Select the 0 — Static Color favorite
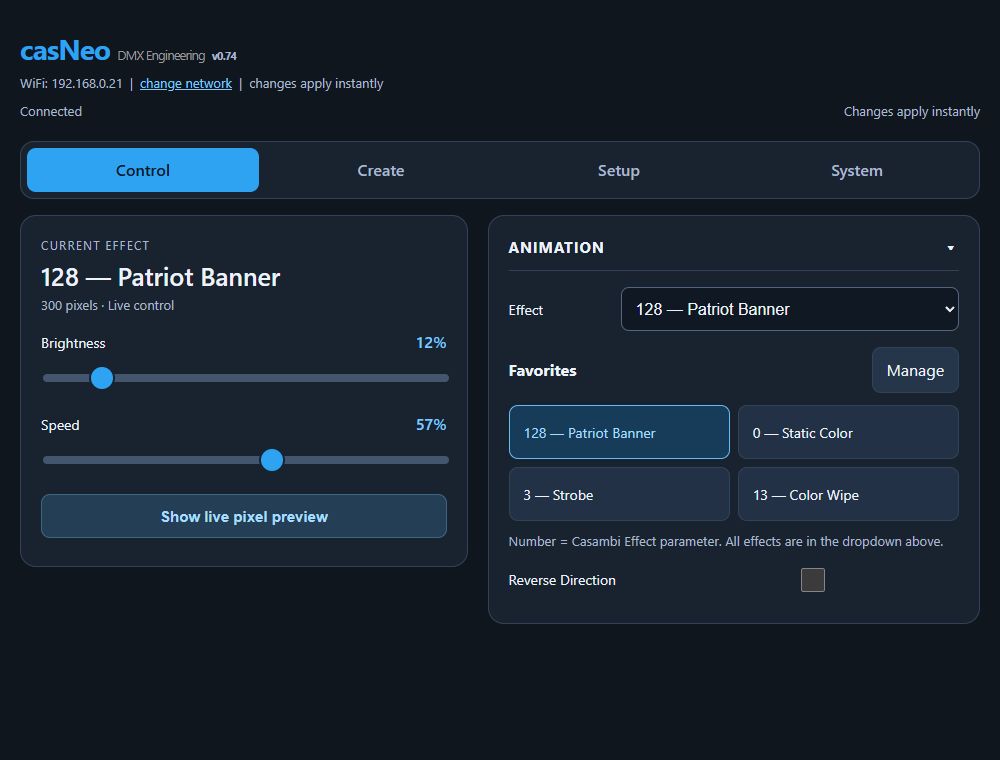 pyautogui.click(x=848, y=432)
